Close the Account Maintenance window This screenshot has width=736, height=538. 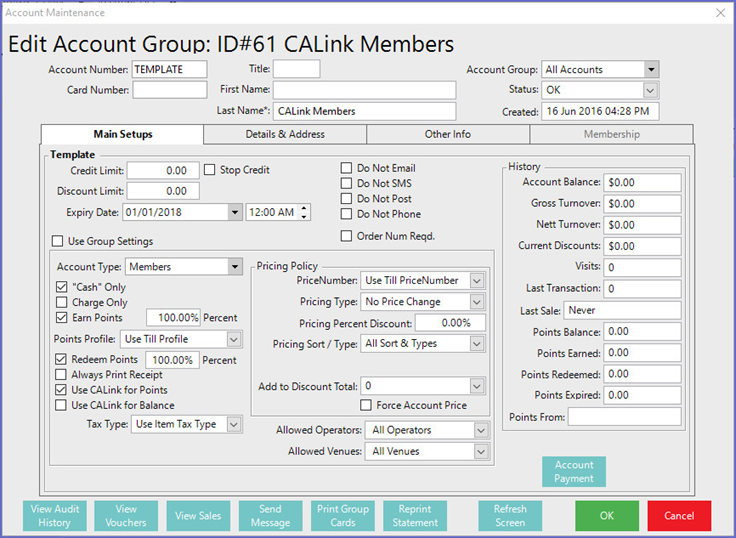point(721,13)
